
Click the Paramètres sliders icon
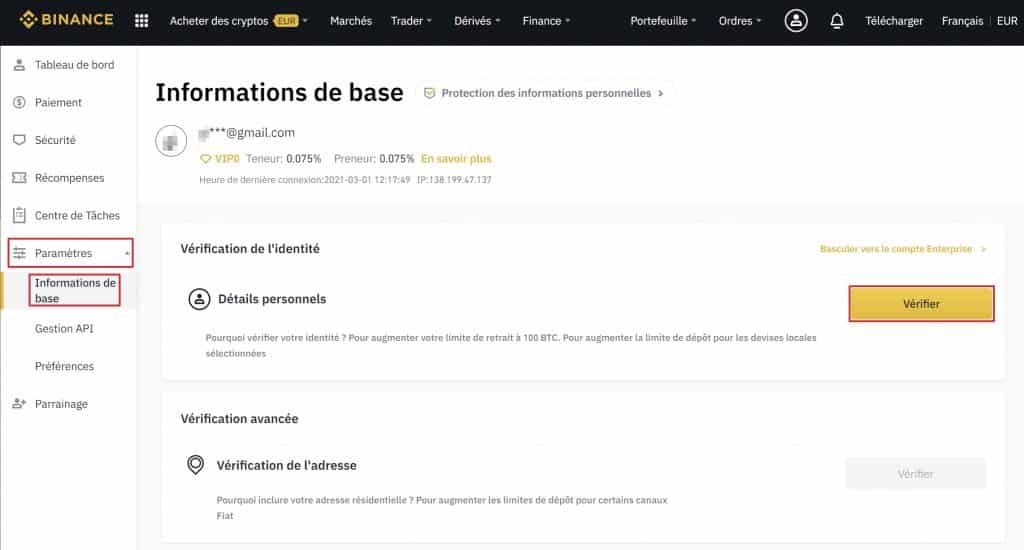tap(19, 253)
